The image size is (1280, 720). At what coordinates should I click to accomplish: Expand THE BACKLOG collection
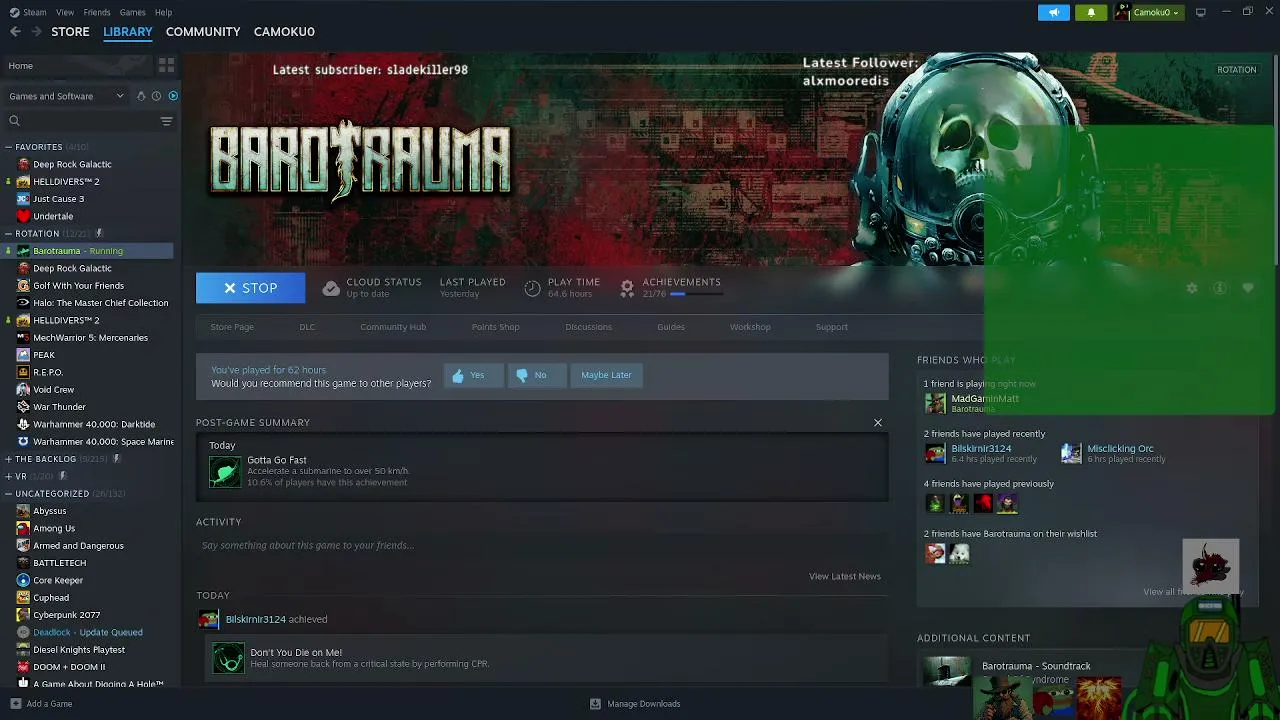[9, 459]
